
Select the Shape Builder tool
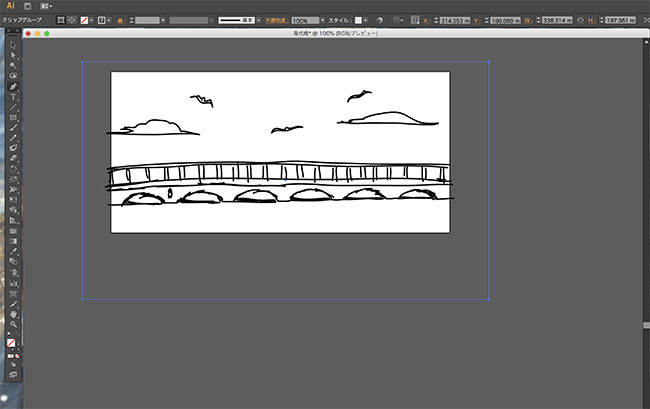tap(13, 210)
